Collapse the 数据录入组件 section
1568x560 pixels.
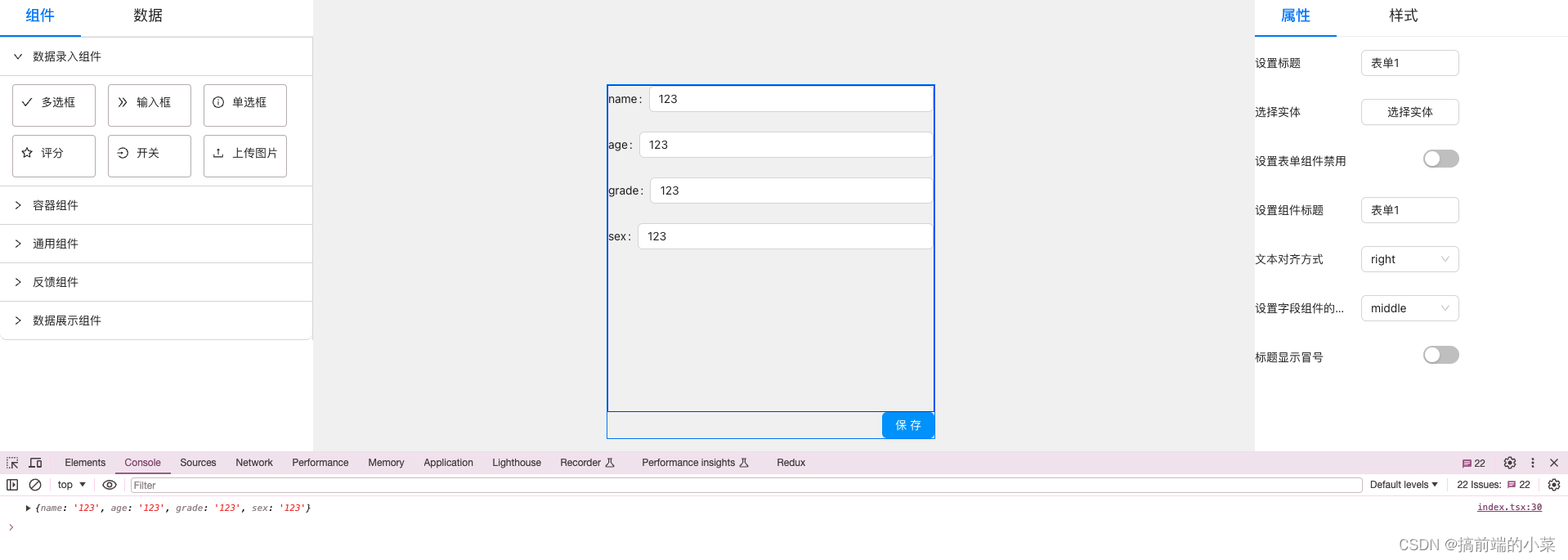(156, 56)
